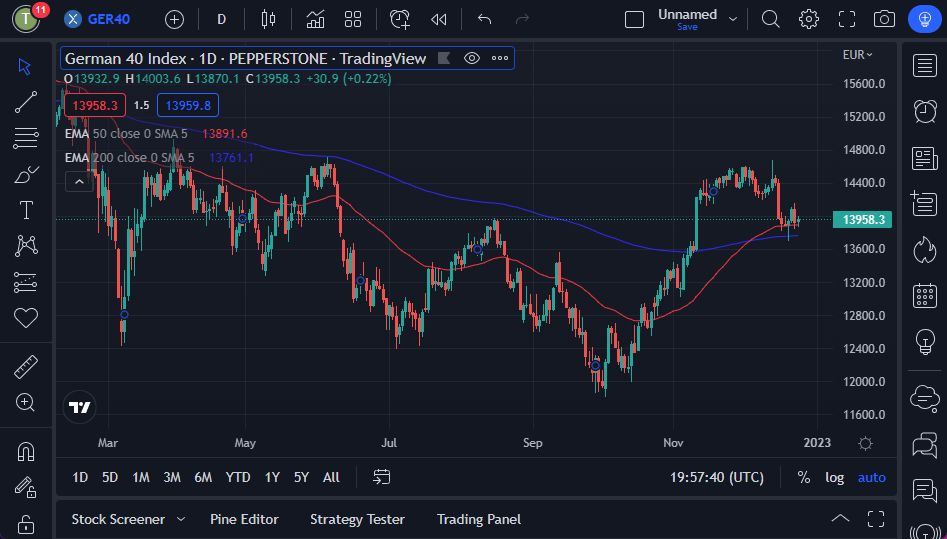Toggle chart legend visibility eye icon
947x539 pixels.
[472, 58]
